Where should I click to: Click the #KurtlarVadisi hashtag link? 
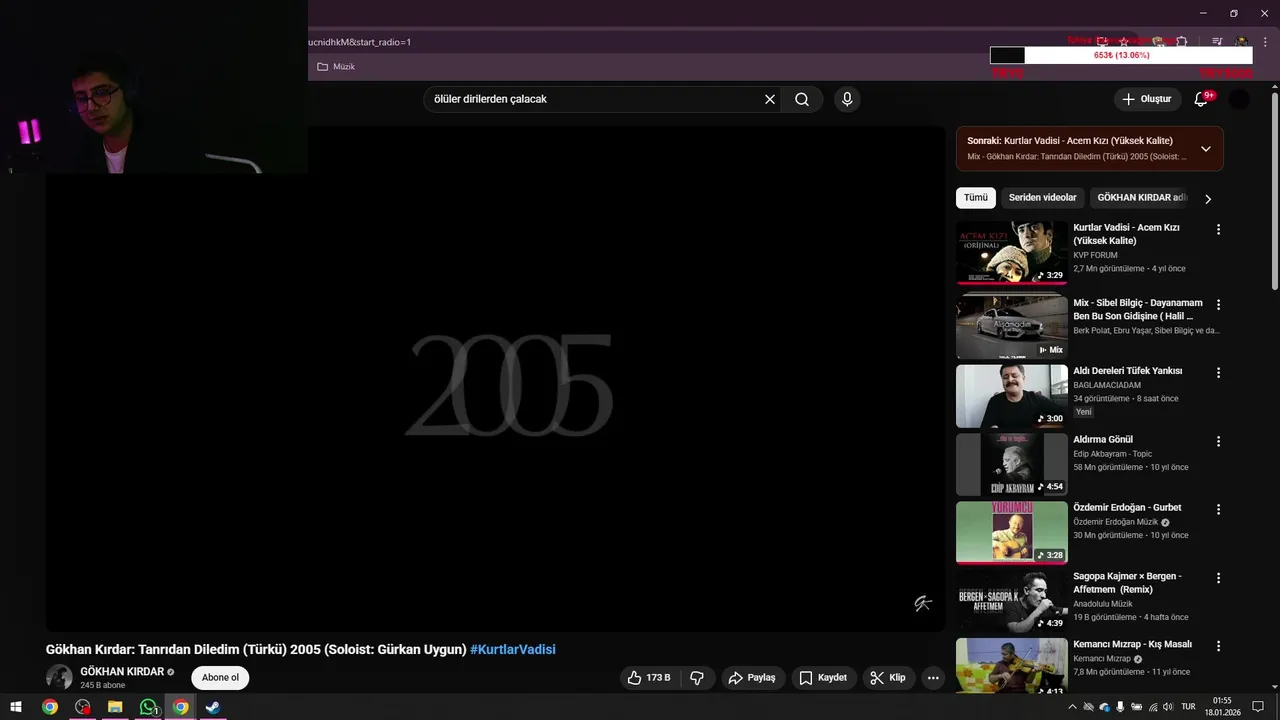coord(513,650)
